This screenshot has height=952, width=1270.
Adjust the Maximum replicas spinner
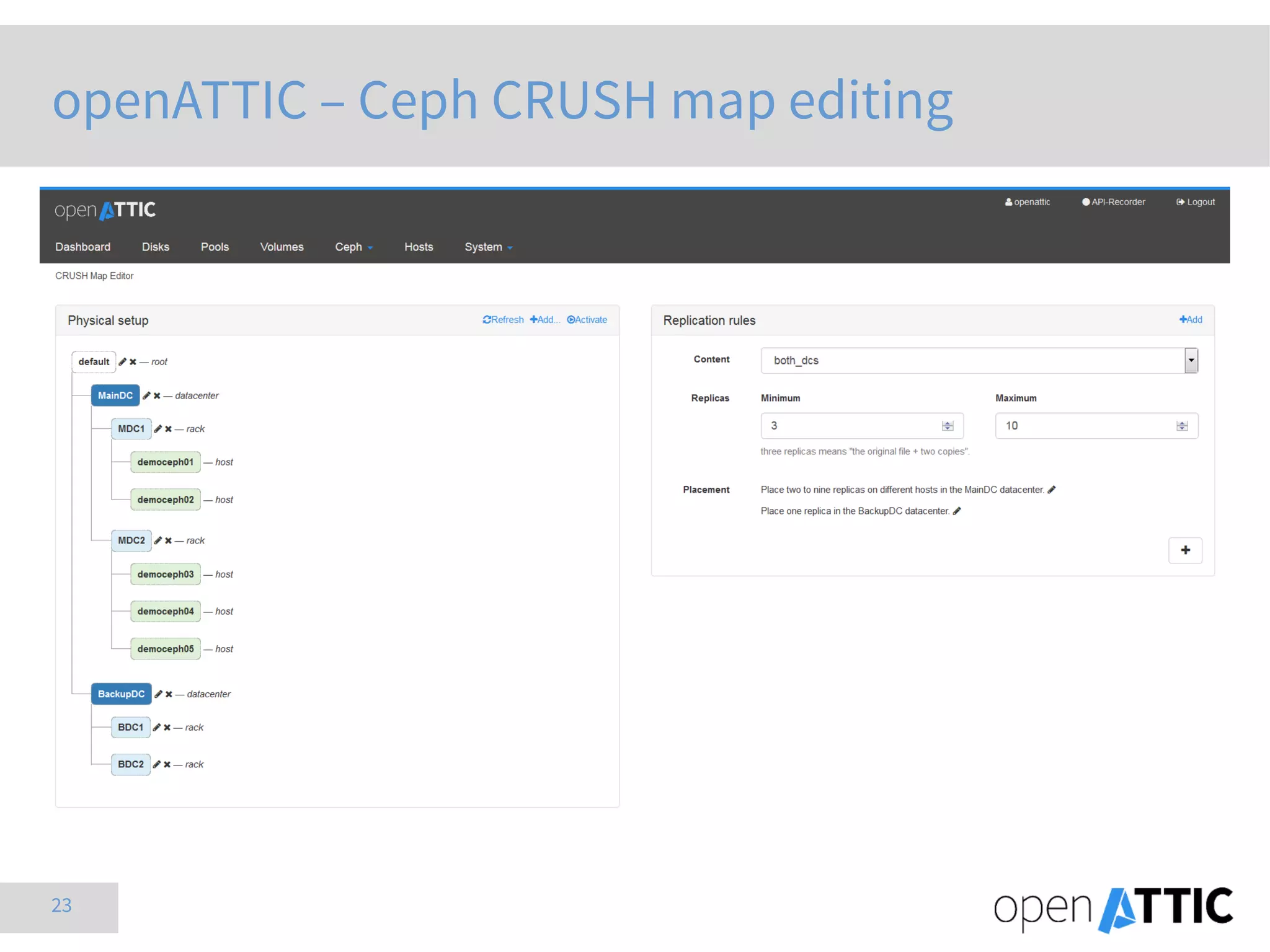pyautogui.click(x=1182, y=426)
